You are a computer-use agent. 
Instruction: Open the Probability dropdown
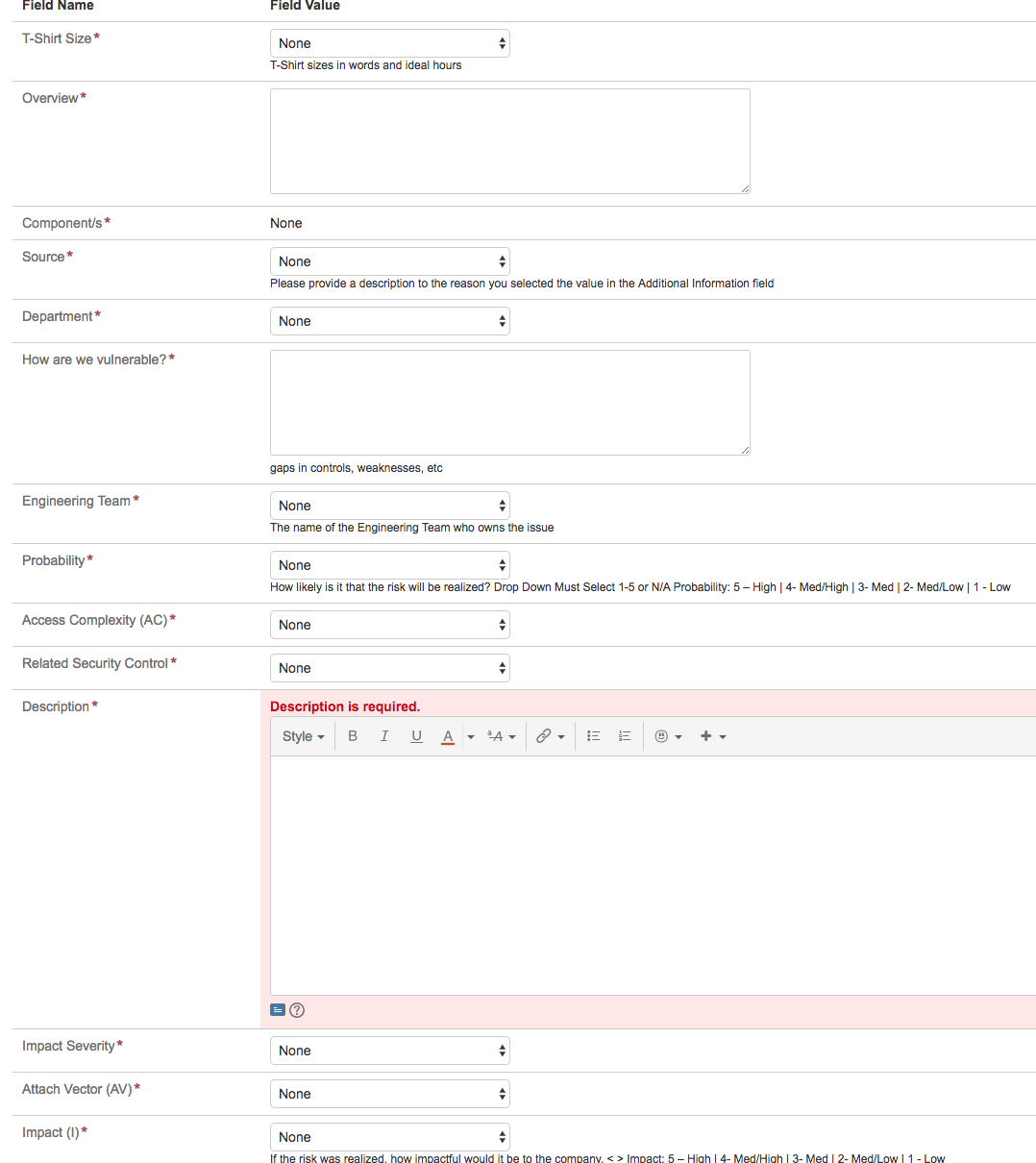pyautogui.click(x=390, y=565)
